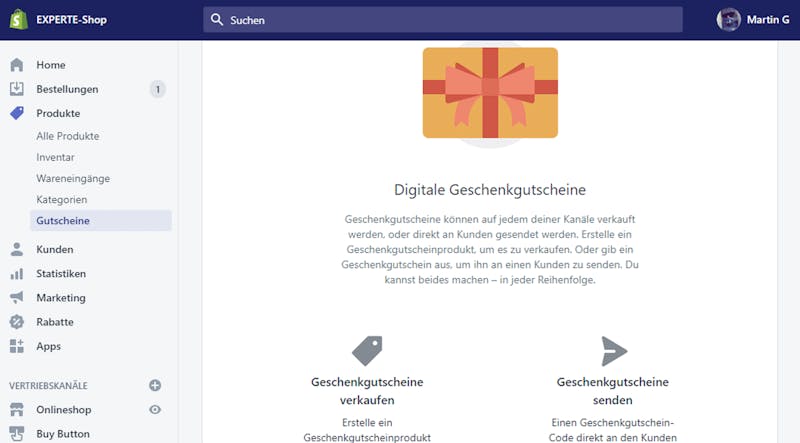Click the gift card illustration

pos(490,93)
